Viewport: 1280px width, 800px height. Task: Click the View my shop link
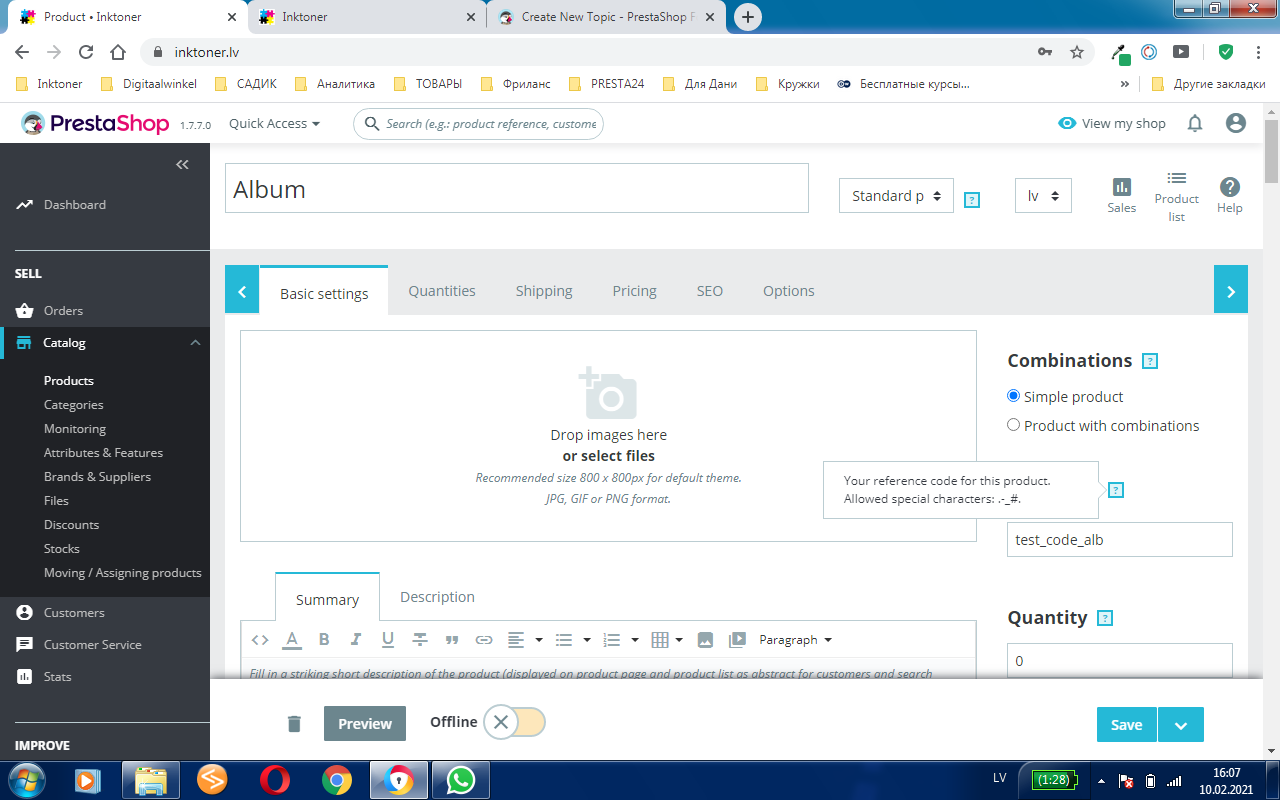pyautogui.click(x=1112, y=124)
